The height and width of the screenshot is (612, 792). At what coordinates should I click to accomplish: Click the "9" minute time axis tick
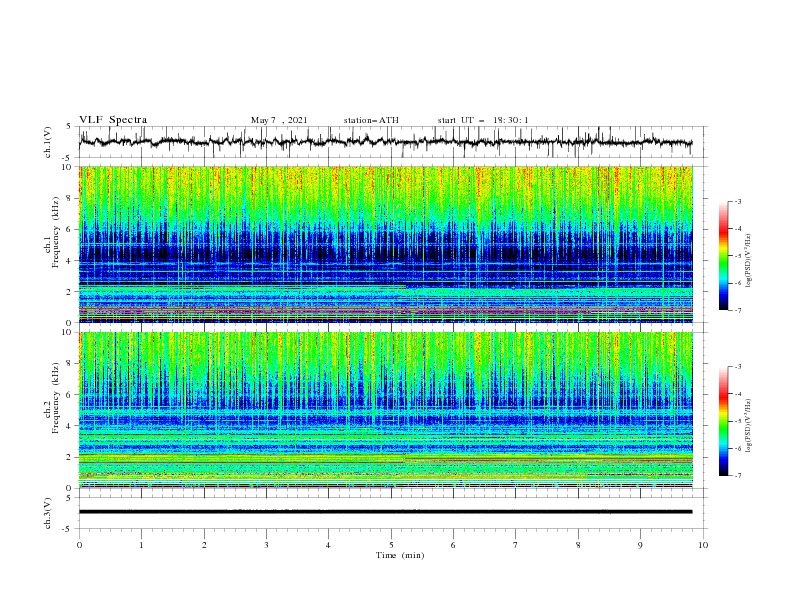(x=640, y=545)
